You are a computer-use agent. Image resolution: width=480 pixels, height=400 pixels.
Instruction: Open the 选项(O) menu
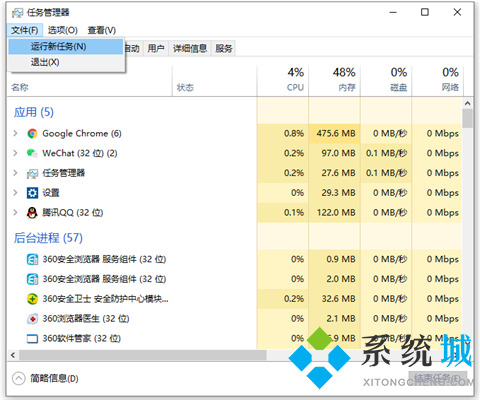coord(63,30)
